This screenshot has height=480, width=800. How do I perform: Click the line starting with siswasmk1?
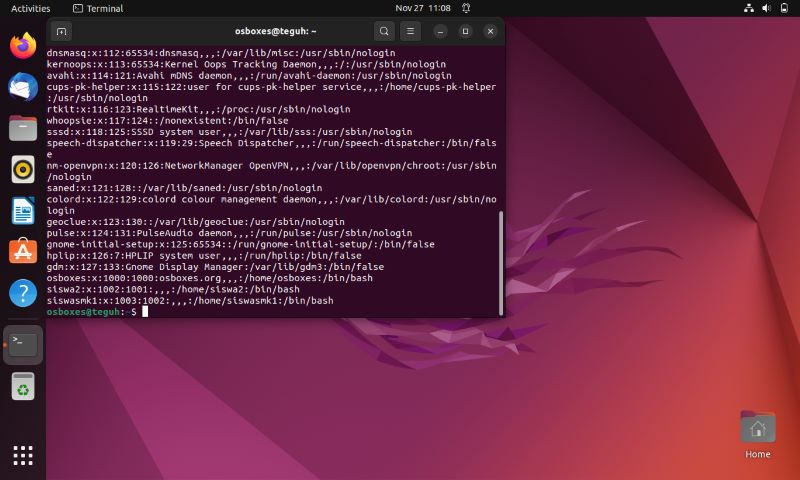(x=190, y=300)
